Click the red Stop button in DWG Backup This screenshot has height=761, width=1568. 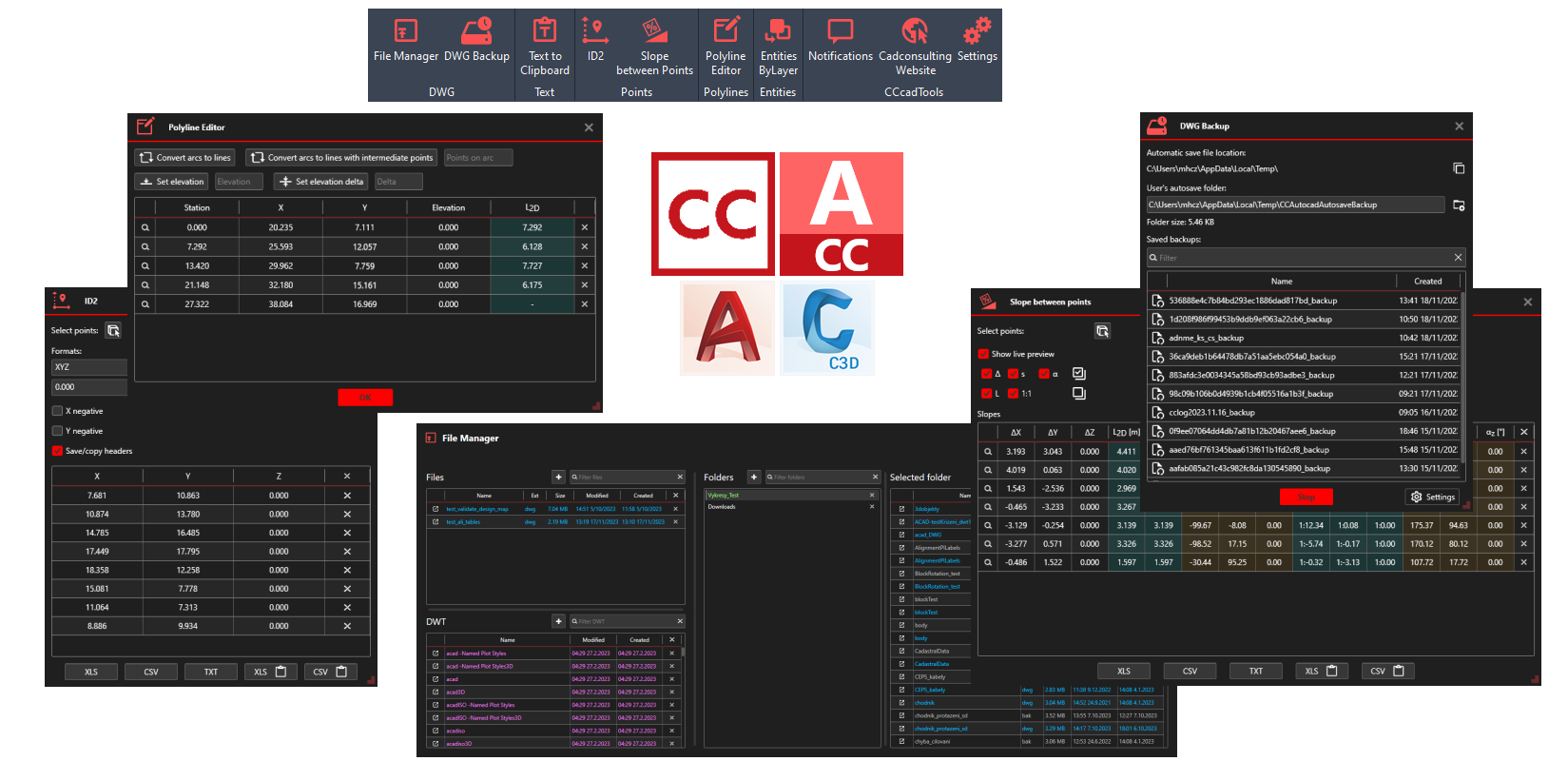[1307, 497]
